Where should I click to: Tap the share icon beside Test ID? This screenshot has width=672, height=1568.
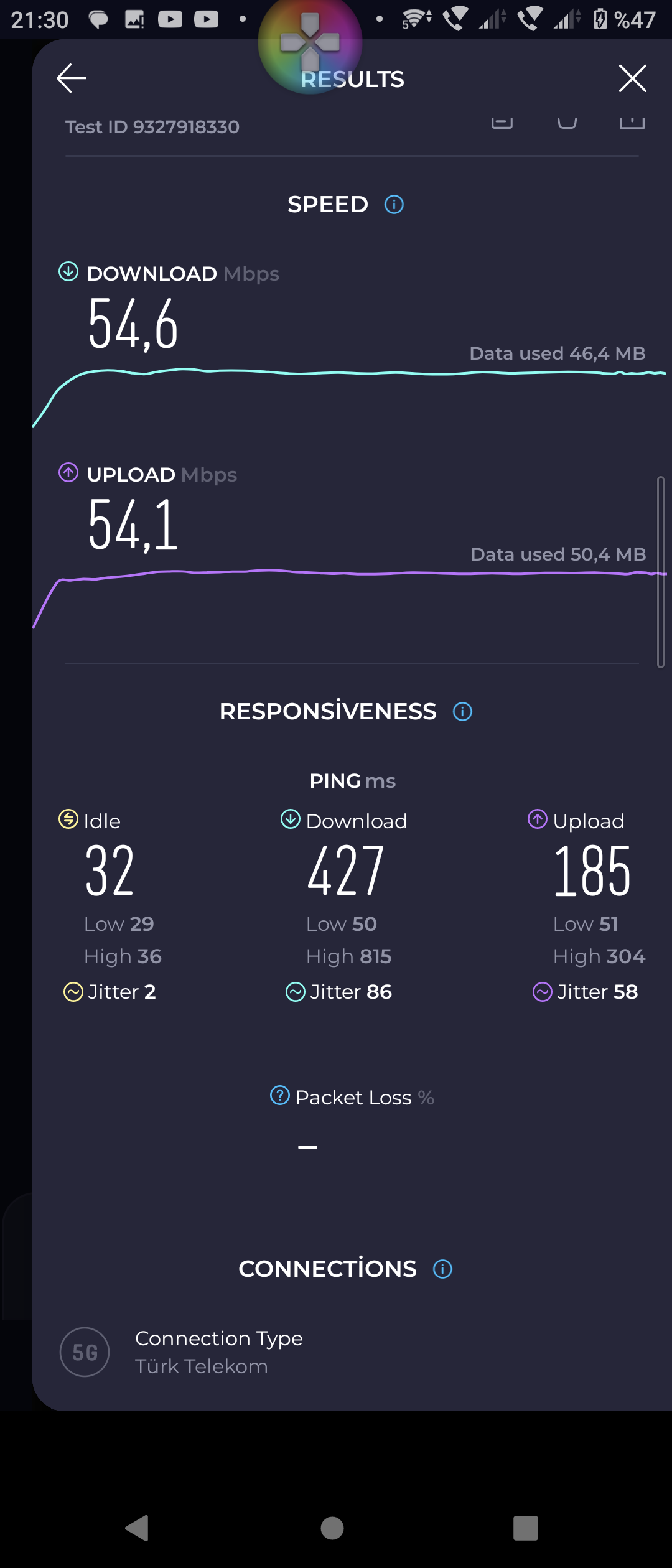(632, 123)
